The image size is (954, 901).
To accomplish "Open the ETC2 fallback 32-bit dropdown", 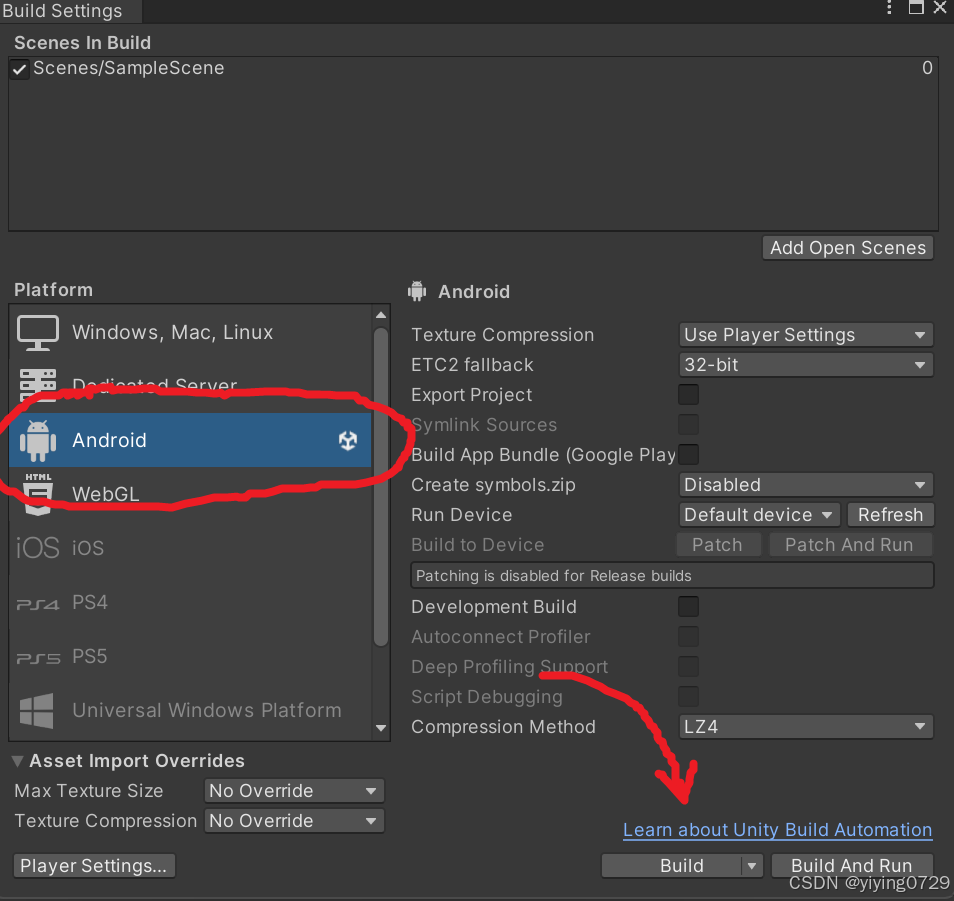I will (x=806, y=365).
